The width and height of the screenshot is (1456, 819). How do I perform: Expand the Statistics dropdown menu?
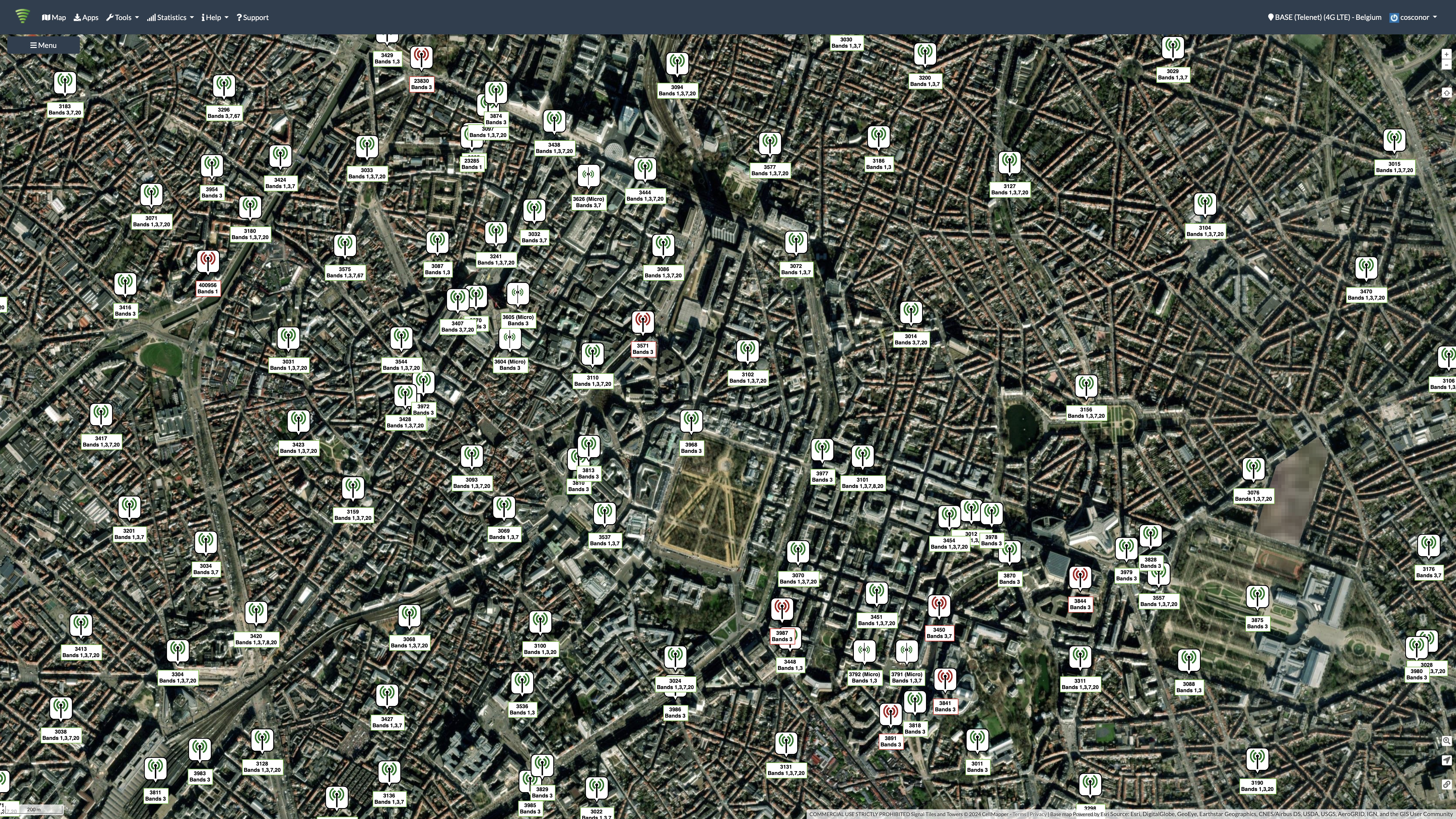click(x=171, y=17)
